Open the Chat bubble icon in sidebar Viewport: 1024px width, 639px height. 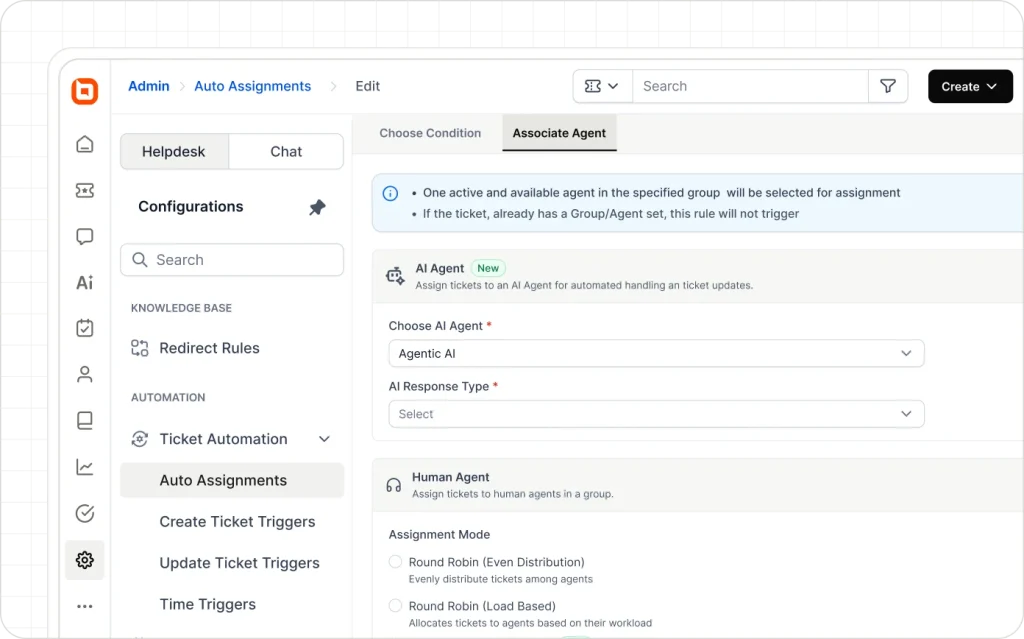point(85,237)
